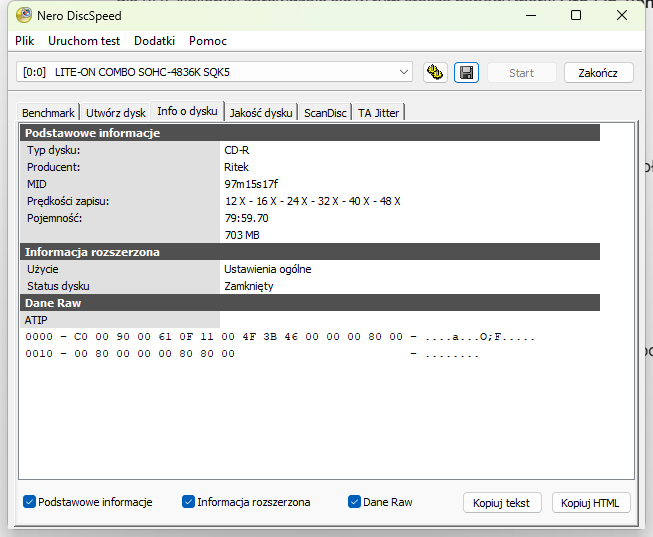
Task: Toggle Informacja rozszerzona checkbox
Action: coord(189,502)
